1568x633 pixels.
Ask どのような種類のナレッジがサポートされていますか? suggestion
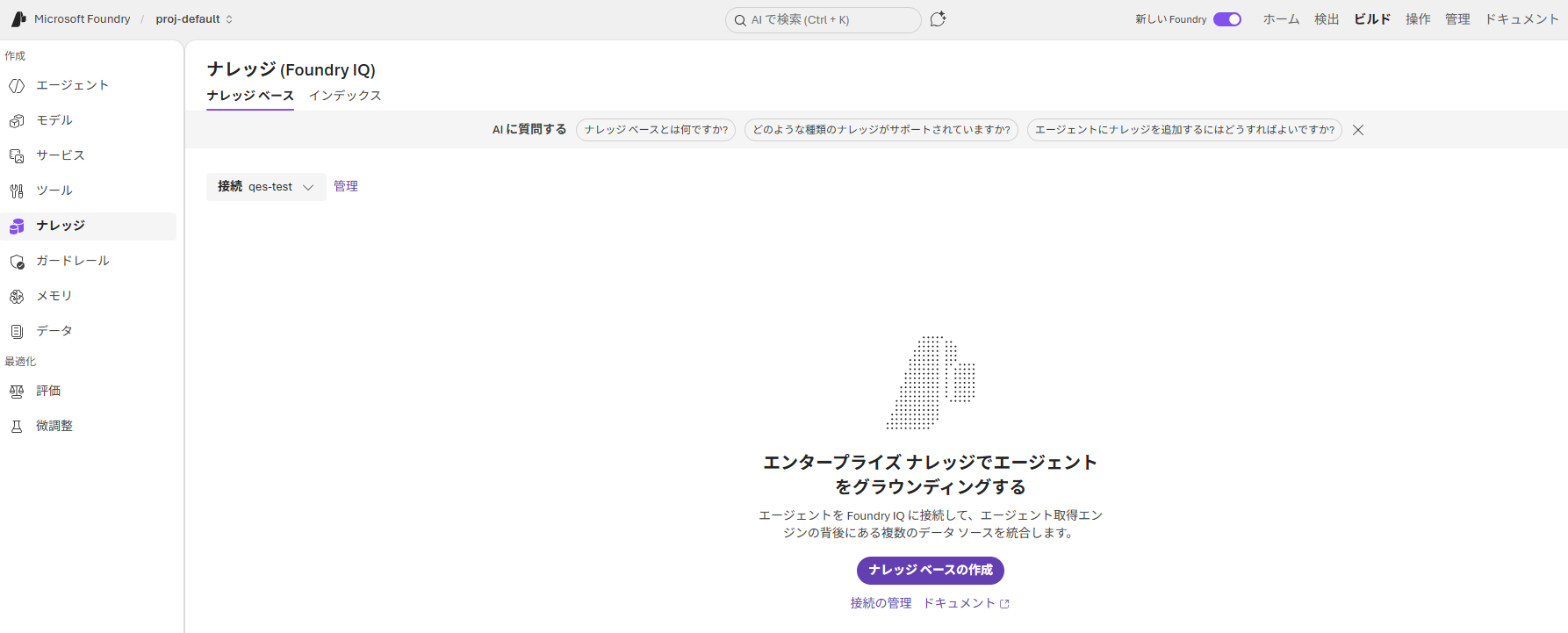(x=881, y=130)
